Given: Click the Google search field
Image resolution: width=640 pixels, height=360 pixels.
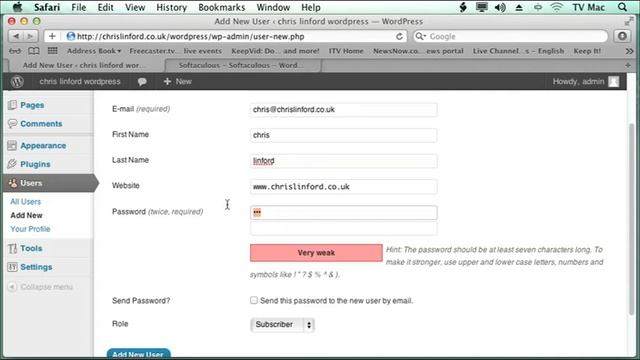Looking at the screenshot, I should coord(510,36).
